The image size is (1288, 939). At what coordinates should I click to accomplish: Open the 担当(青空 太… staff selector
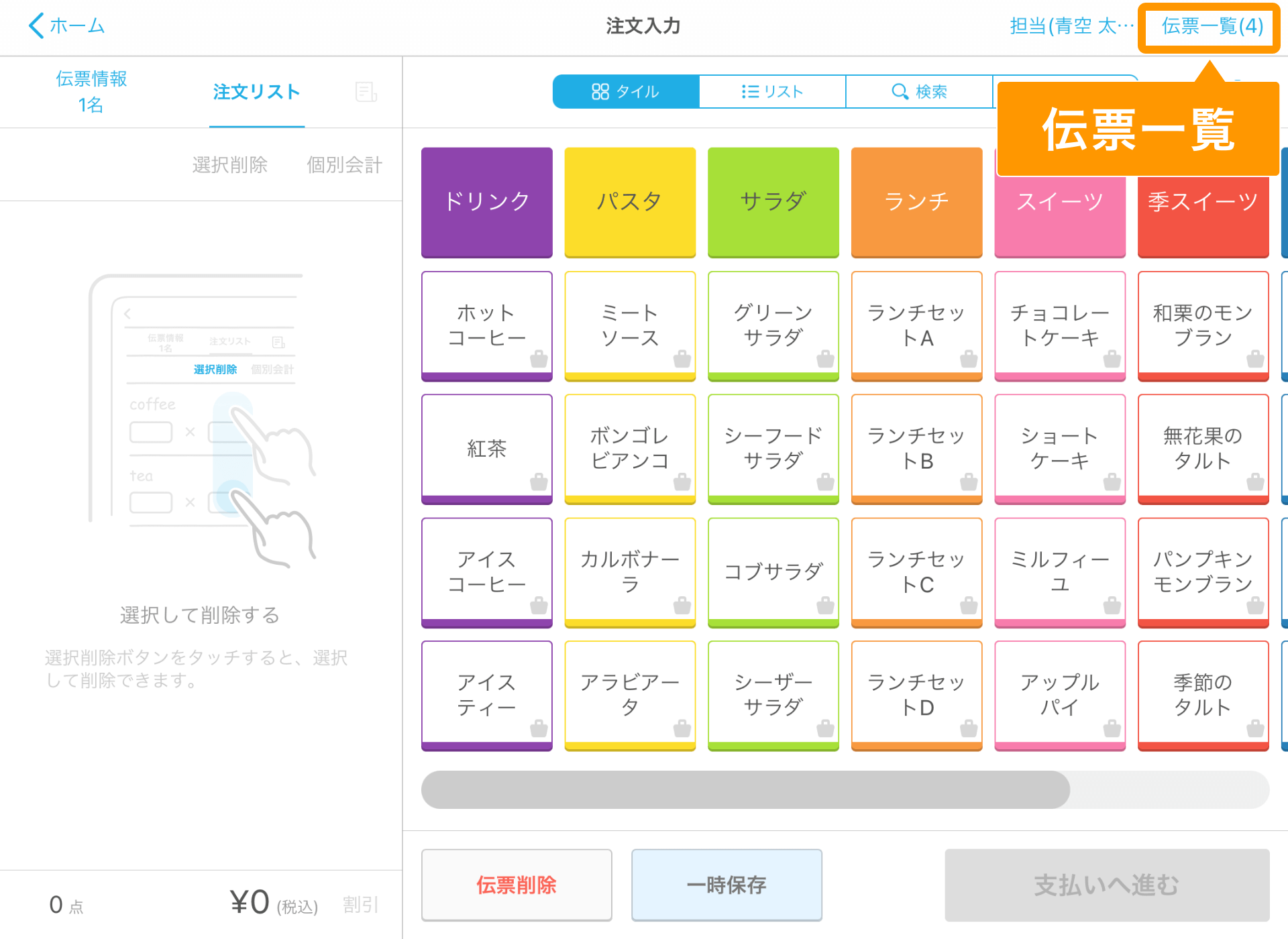[x=1071, y=26]
